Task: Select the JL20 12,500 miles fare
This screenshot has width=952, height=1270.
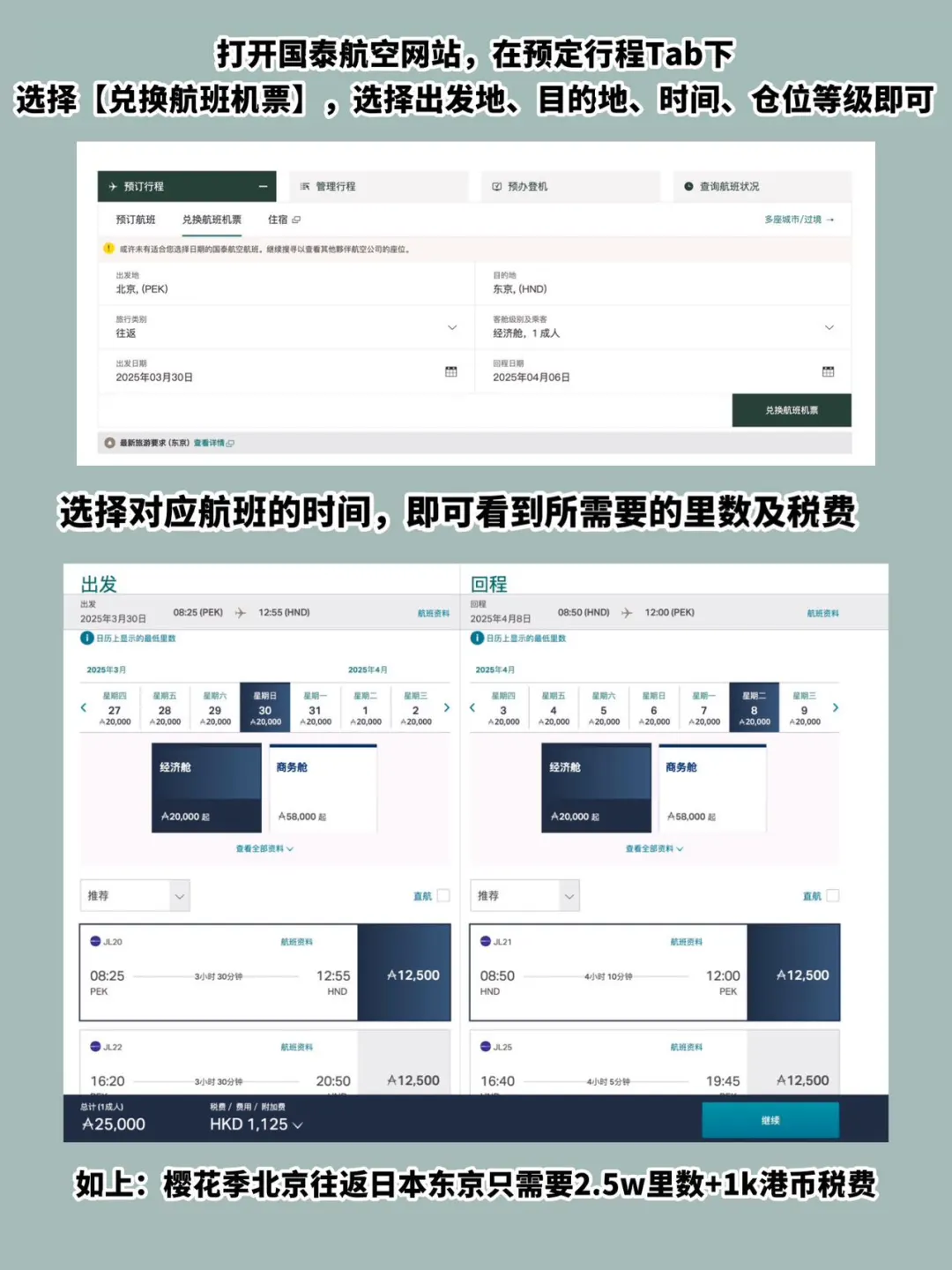Action: click(404, 973)
